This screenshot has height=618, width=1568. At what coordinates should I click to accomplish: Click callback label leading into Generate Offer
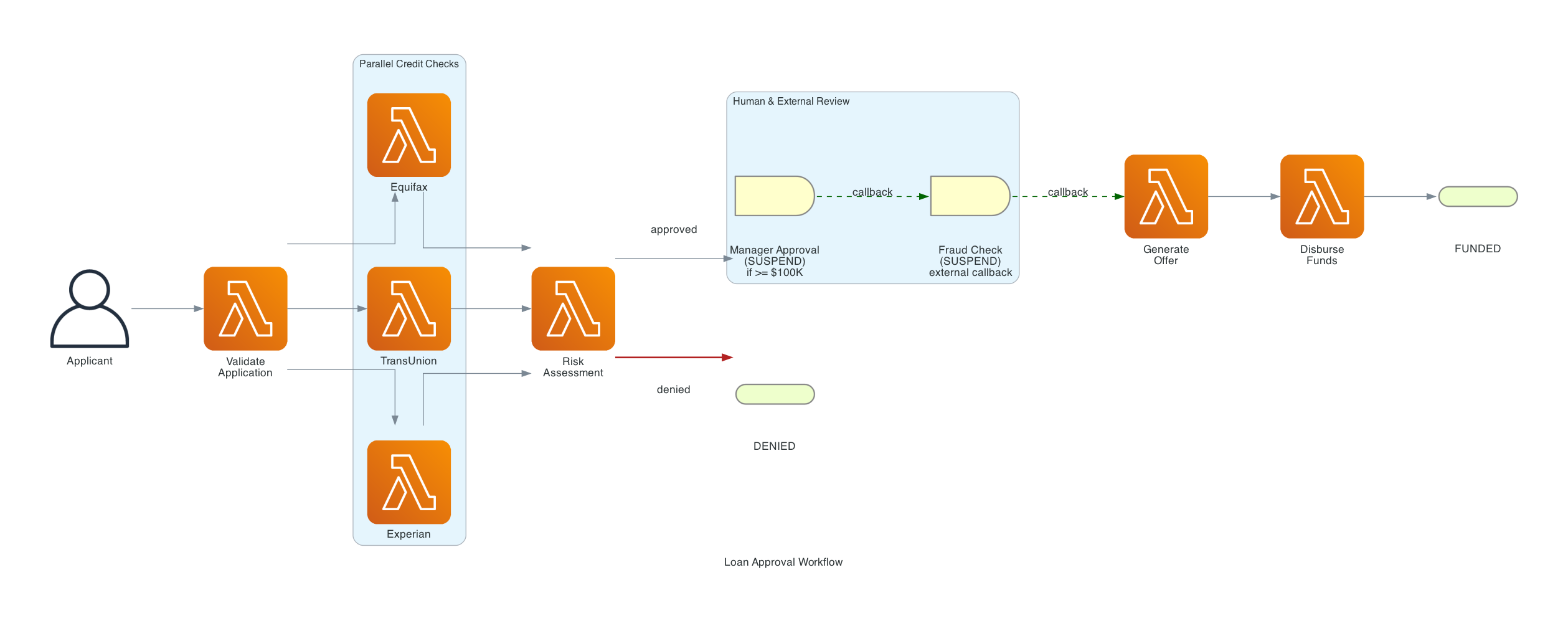(1067, 193)
